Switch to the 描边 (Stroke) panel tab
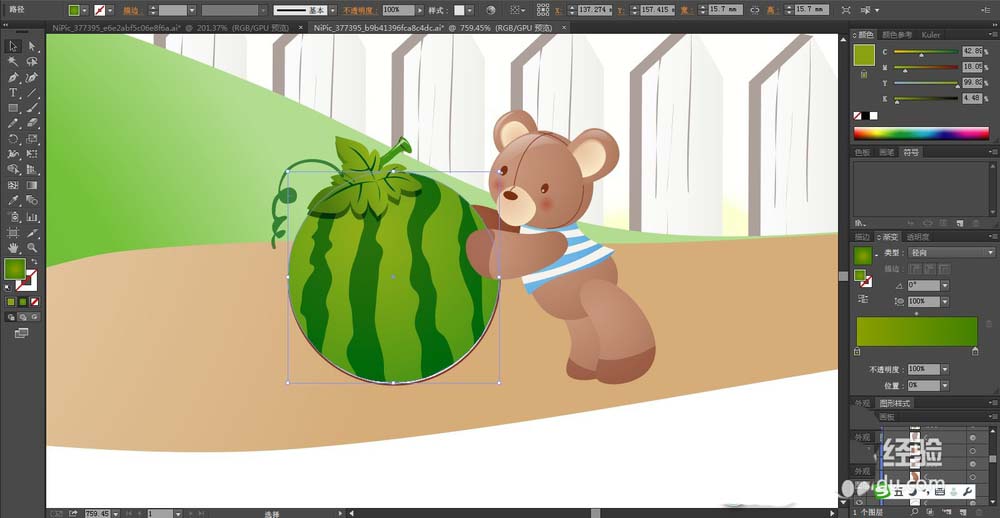 (862, 237)
